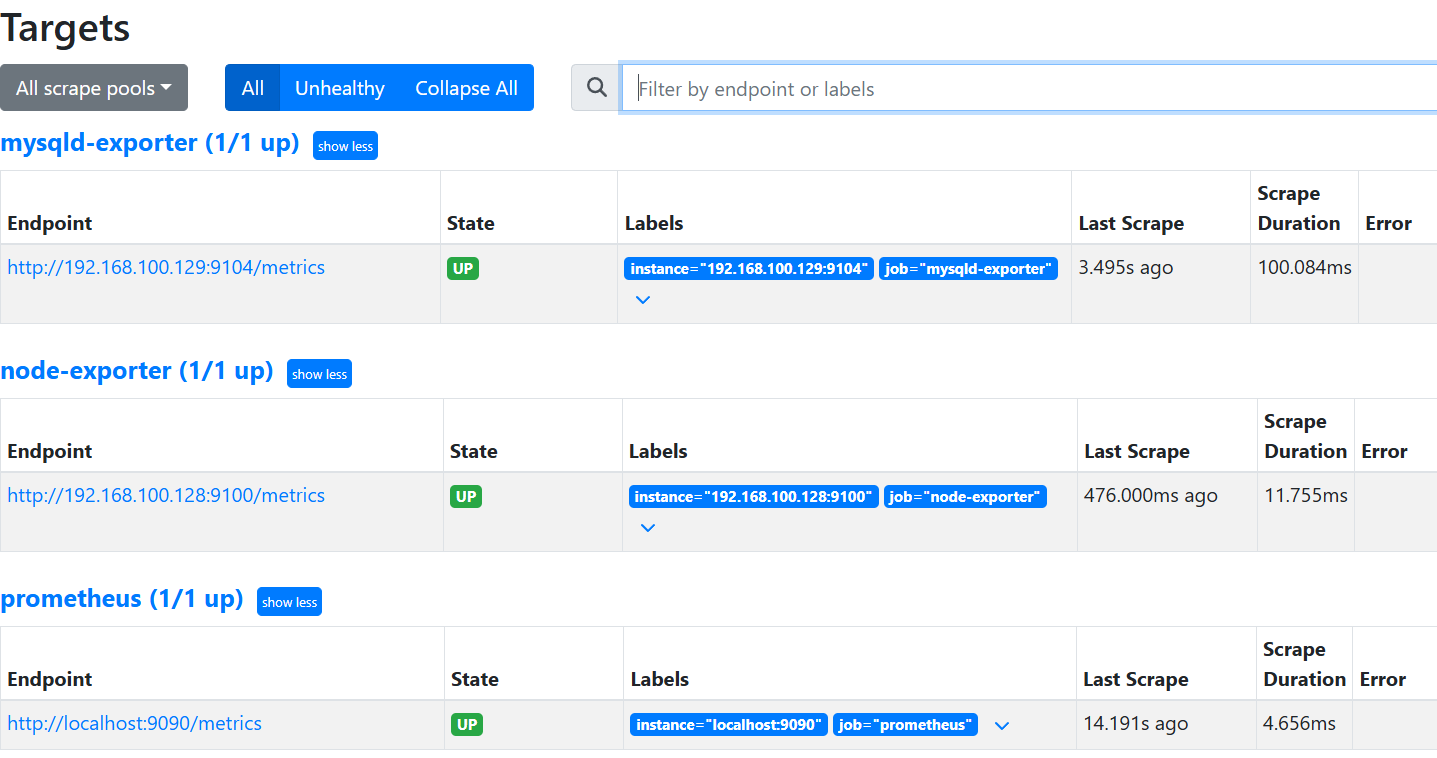Click label job="prometheus"

coord(906,724)
